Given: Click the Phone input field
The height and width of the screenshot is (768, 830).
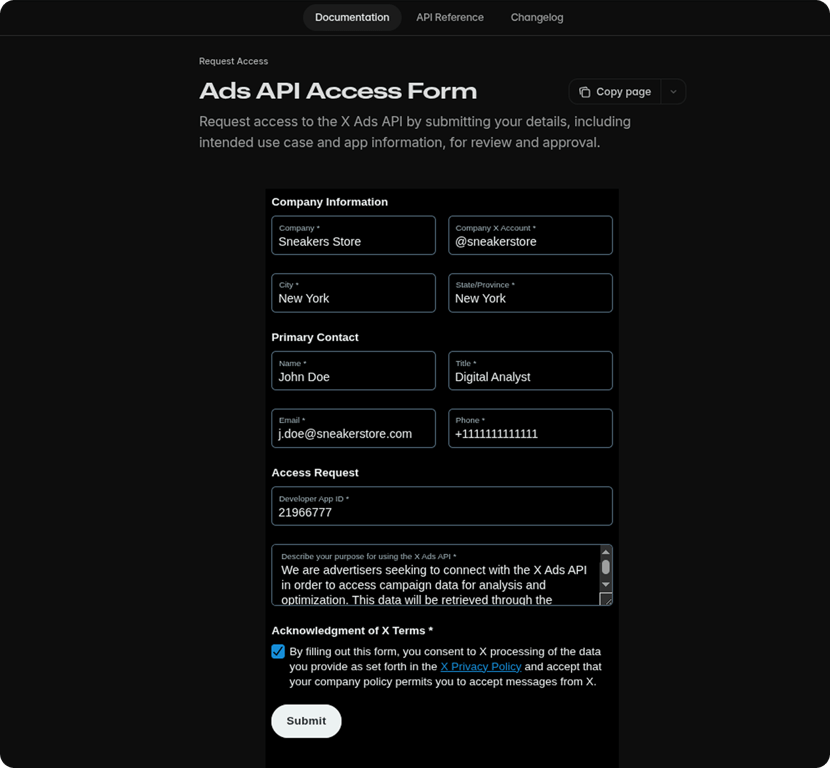Looking at the screenshot, I should pyautogui.click(x=530, y=428).
